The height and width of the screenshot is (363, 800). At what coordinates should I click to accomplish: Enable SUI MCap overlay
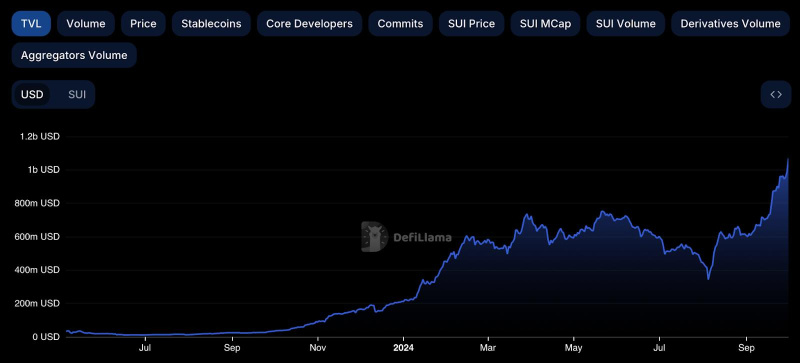(545, 23)
